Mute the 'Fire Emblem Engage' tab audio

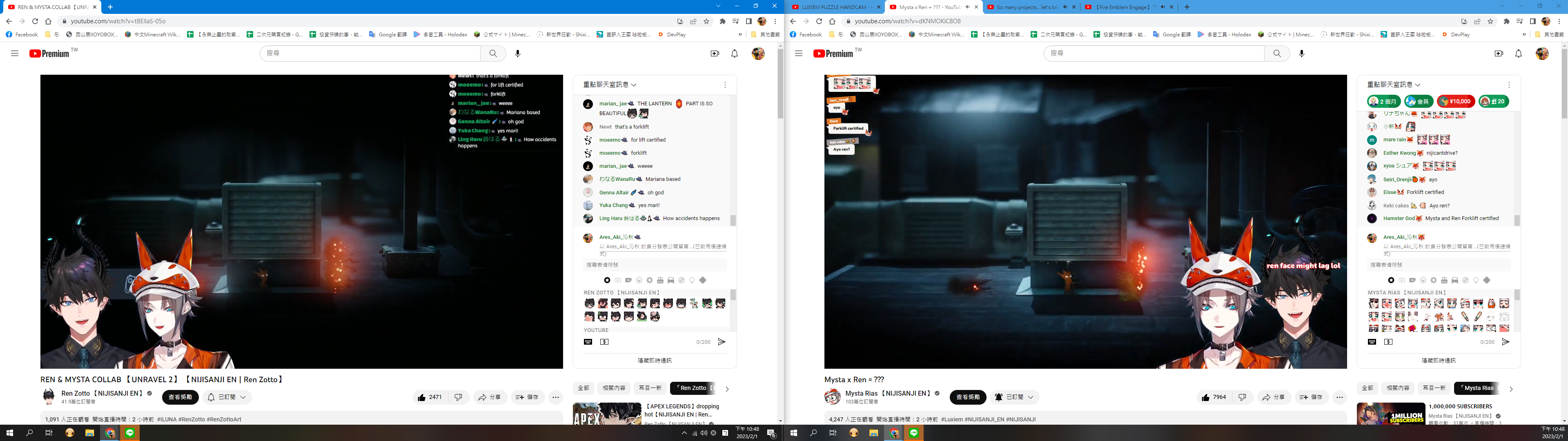[1163, 7]
